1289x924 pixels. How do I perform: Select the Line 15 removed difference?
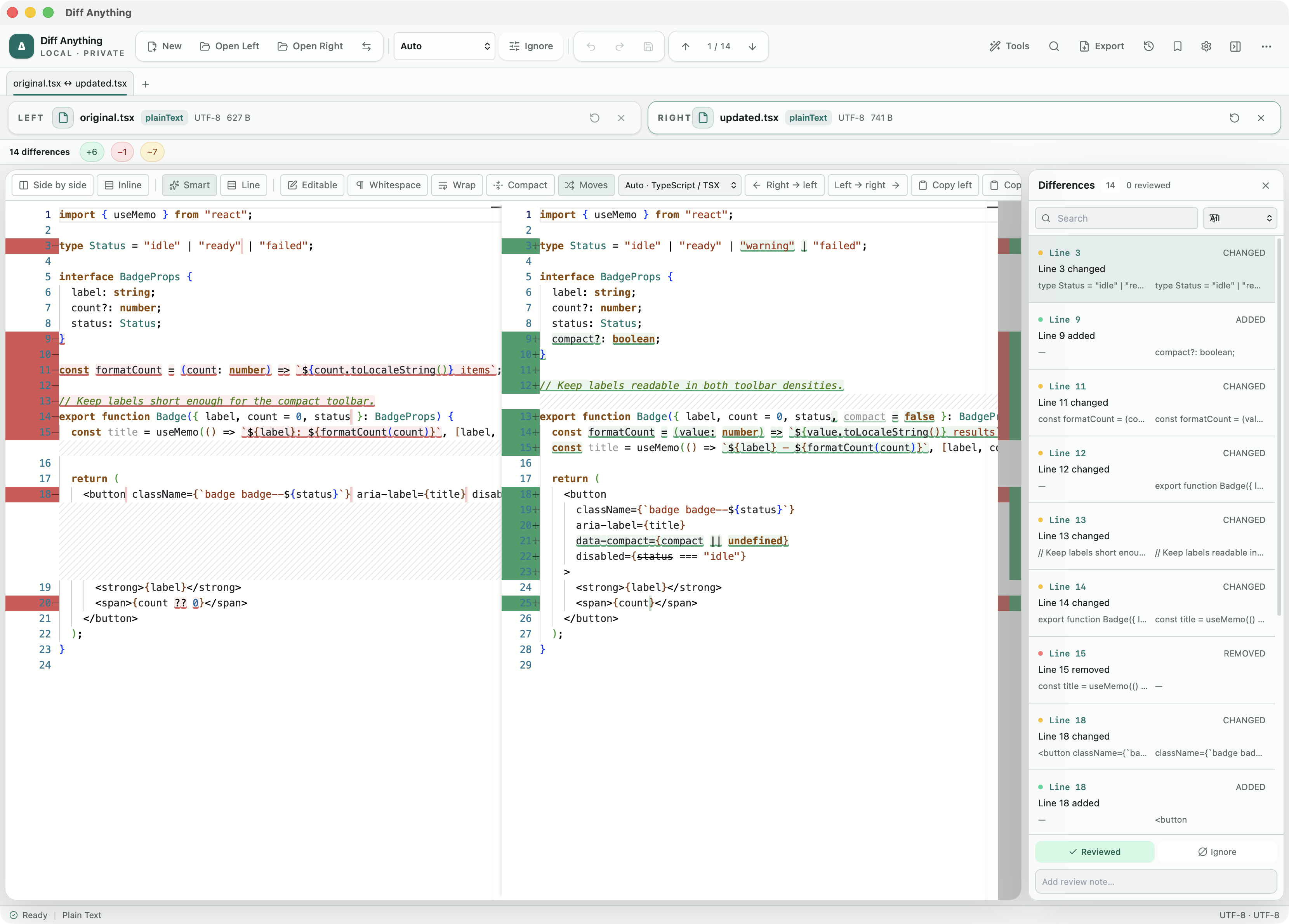coord(1152,670)
